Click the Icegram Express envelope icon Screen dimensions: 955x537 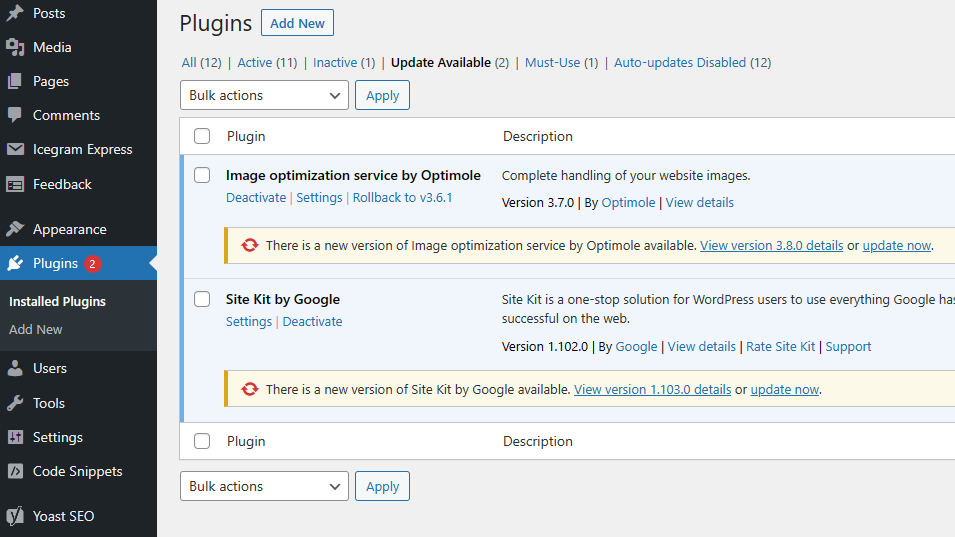coord(15,149)
